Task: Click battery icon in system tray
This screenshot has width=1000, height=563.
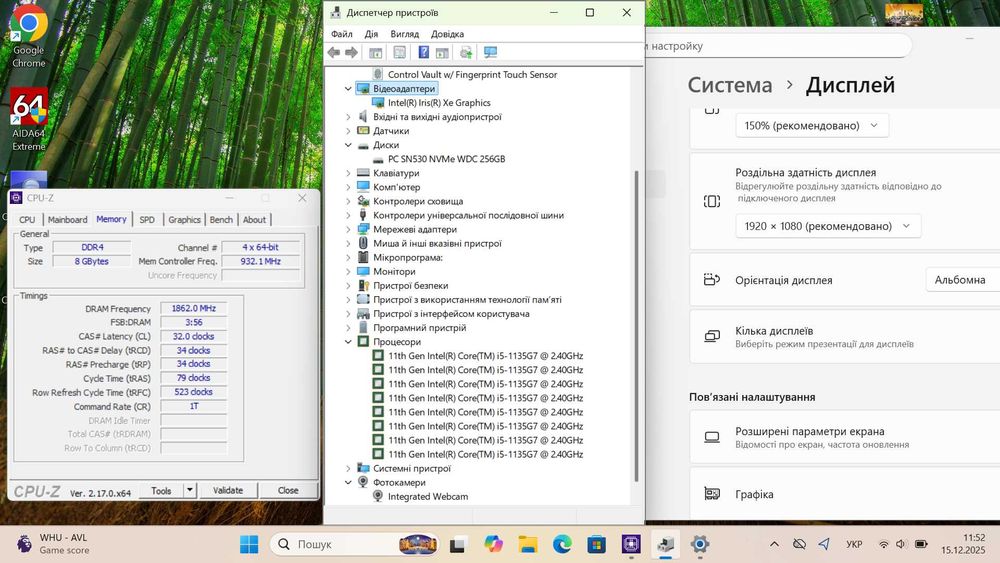Action: 921,544
